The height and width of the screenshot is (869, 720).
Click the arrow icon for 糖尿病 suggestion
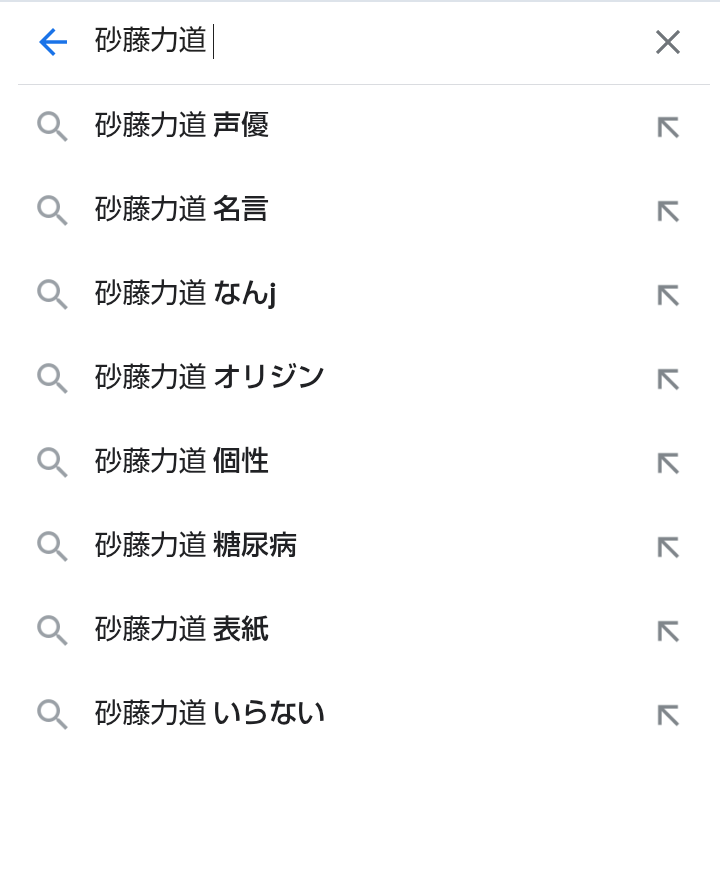[668, 548]
